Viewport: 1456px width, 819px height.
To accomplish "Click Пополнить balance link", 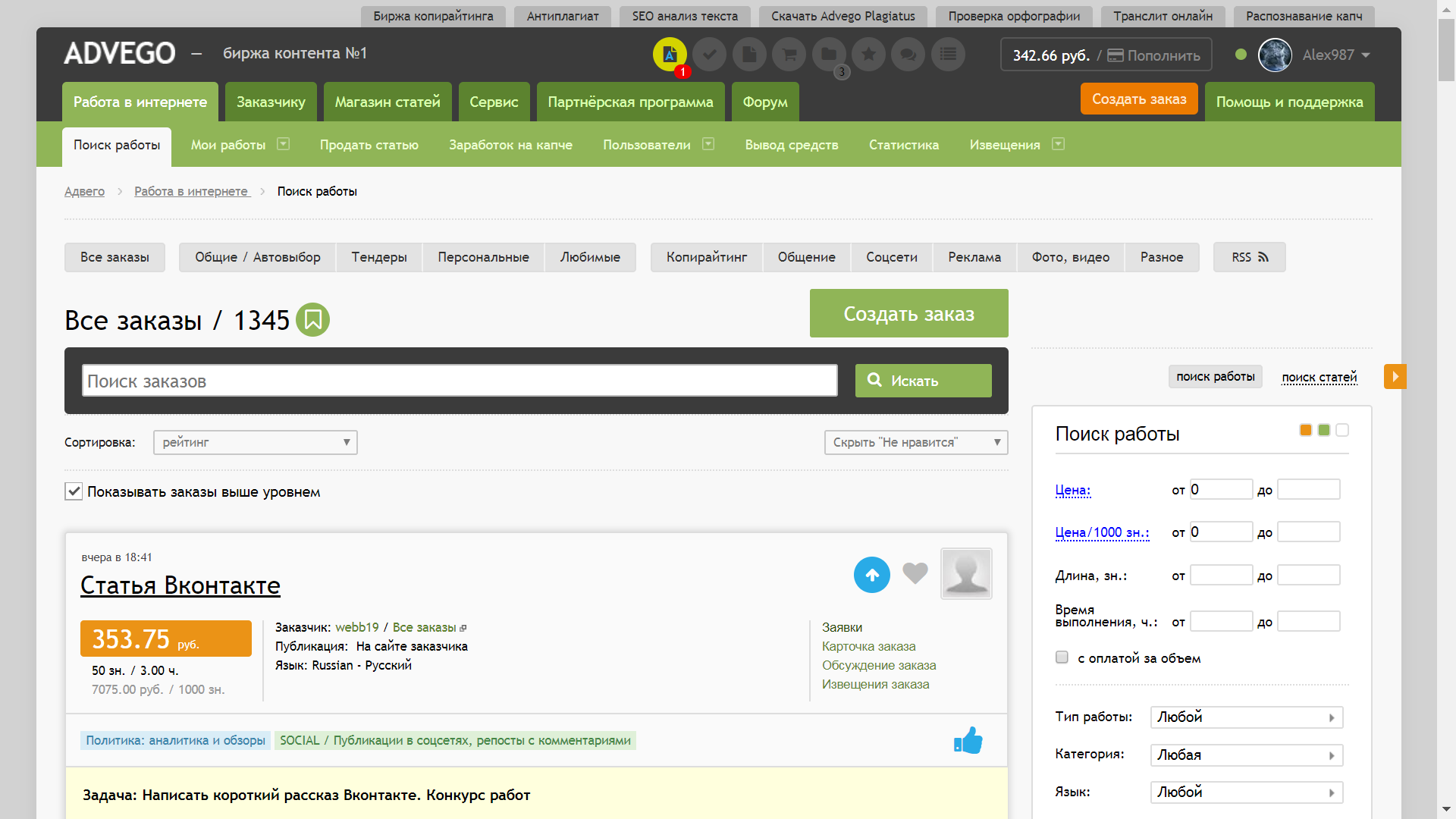I will click(1154, 55).
